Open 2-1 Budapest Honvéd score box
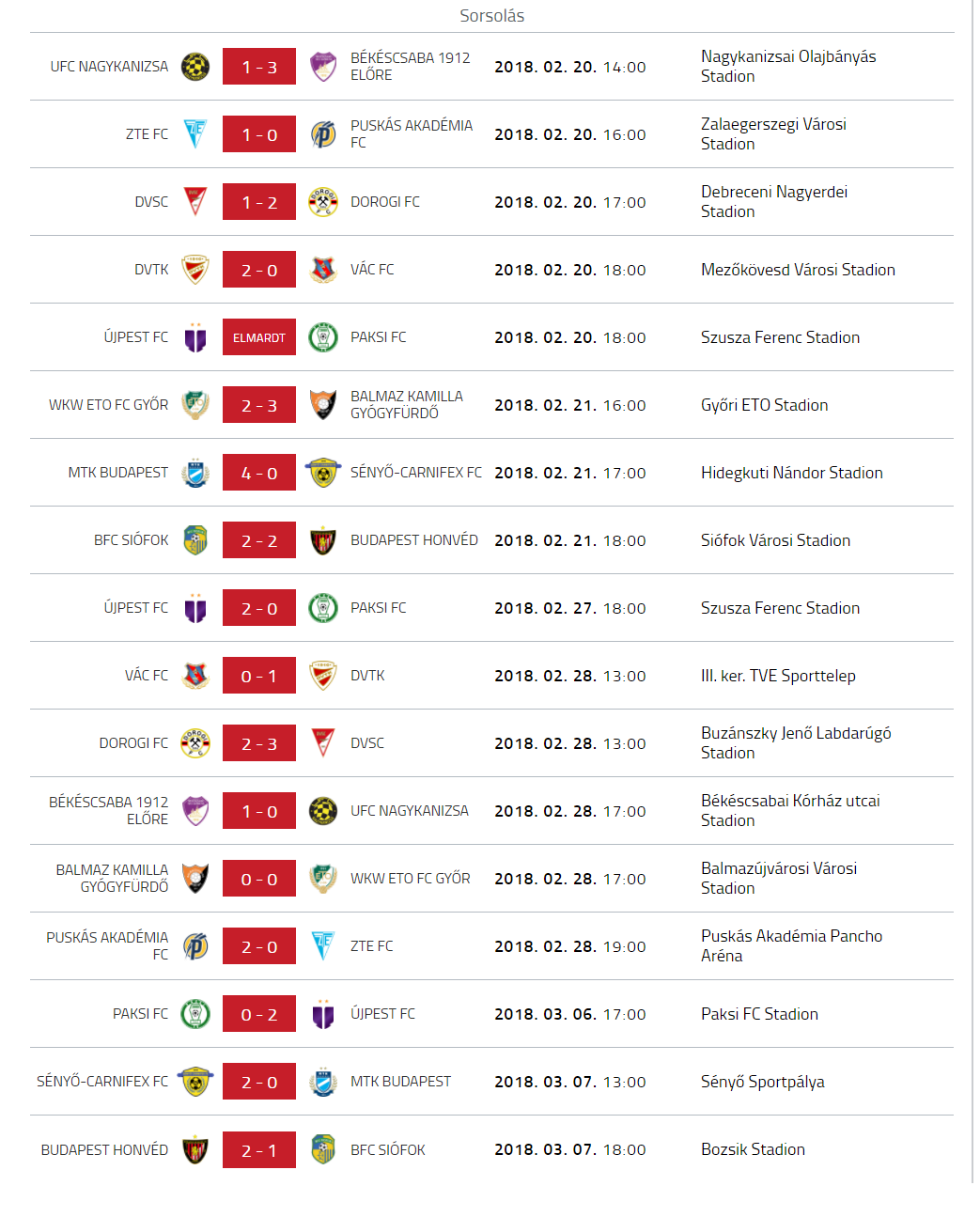The width and height of the screenshot is (980, 1217). point(259,1149)
